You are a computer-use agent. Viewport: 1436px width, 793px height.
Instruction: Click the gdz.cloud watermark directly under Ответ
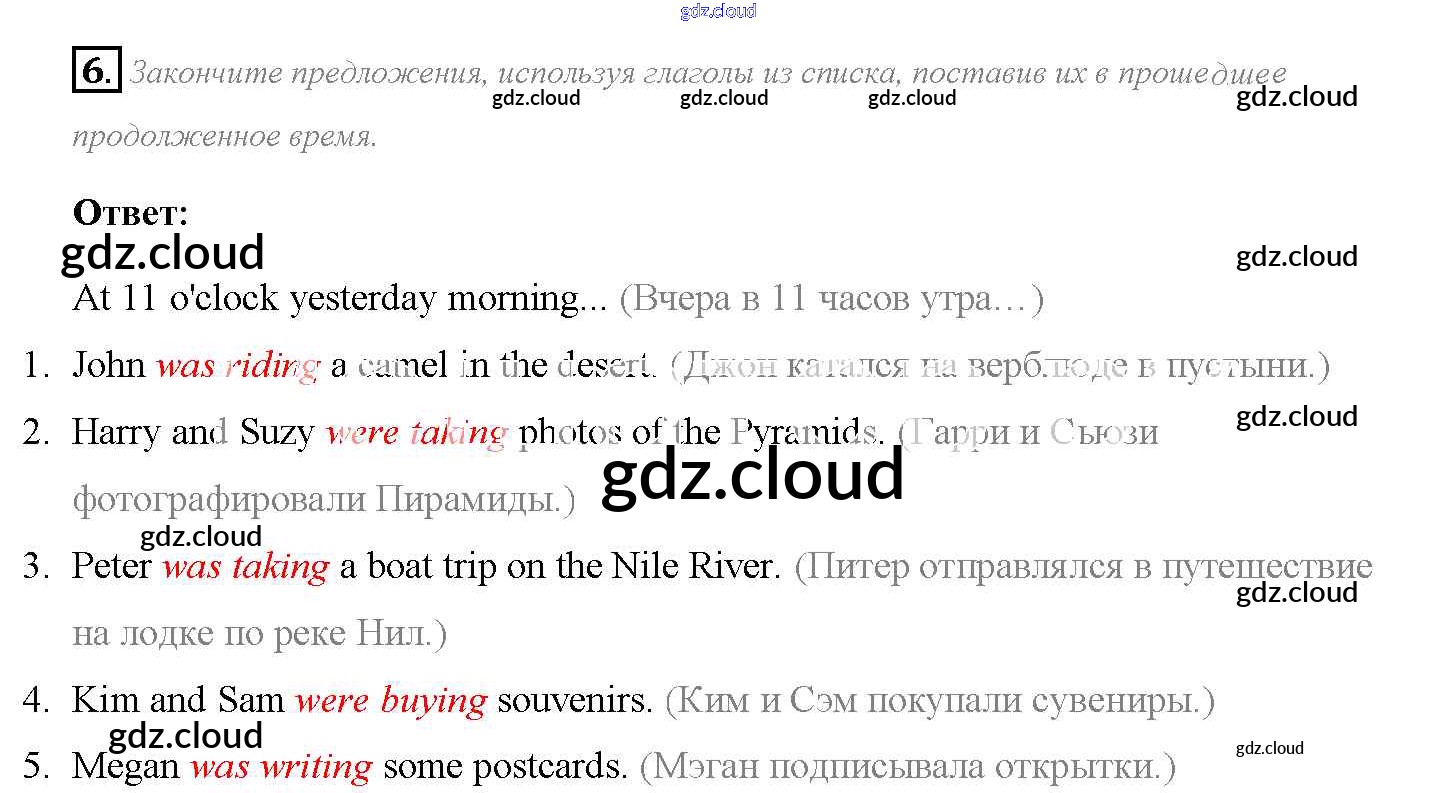[x=162, y=253]
